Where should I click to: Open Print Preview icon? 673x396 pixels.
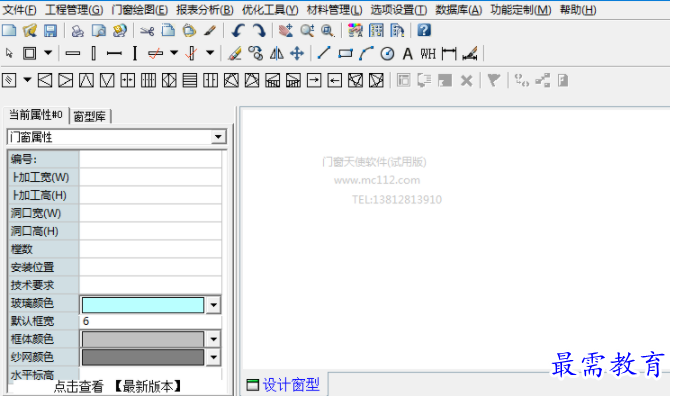pyautogui.click(x=99, y=30)
